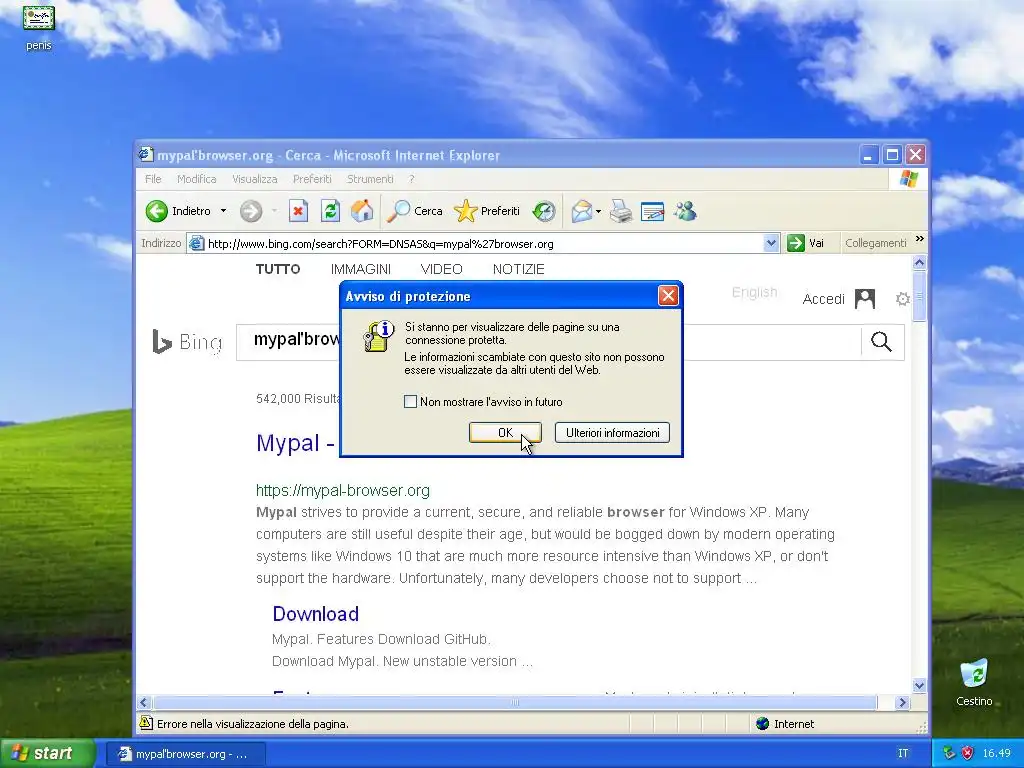Open the Indietro history dropdown arrow

(x=223, y=211)
